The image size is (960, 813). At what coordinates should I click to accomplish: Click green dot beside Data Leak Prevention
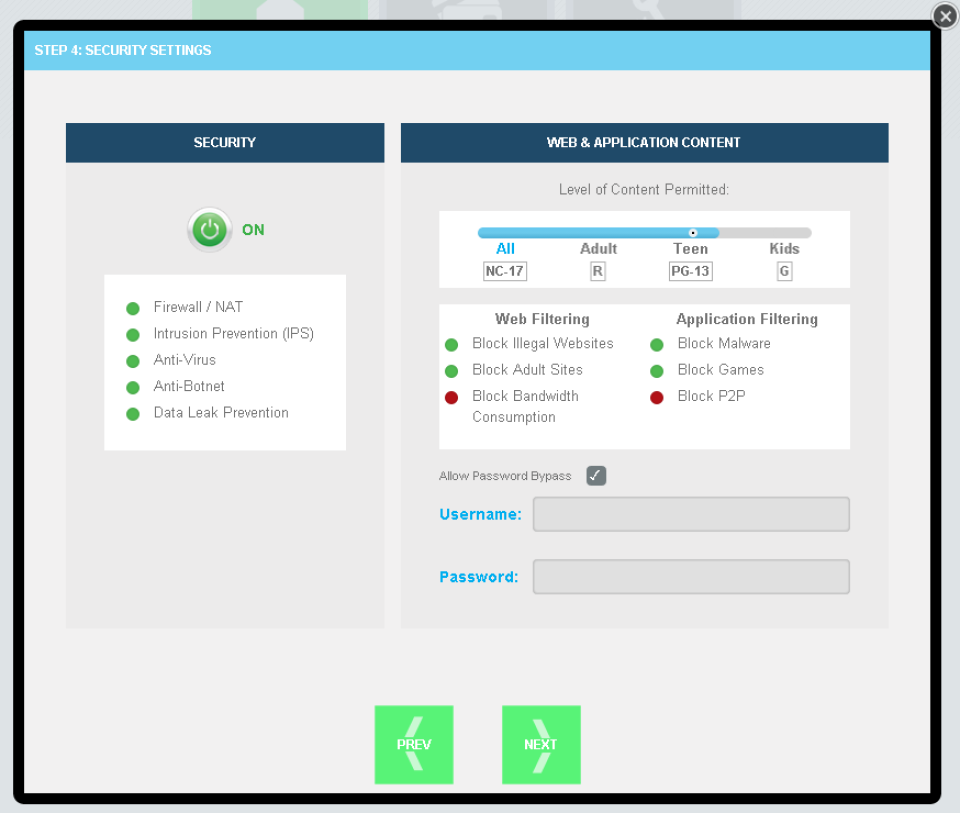(133, 414)
